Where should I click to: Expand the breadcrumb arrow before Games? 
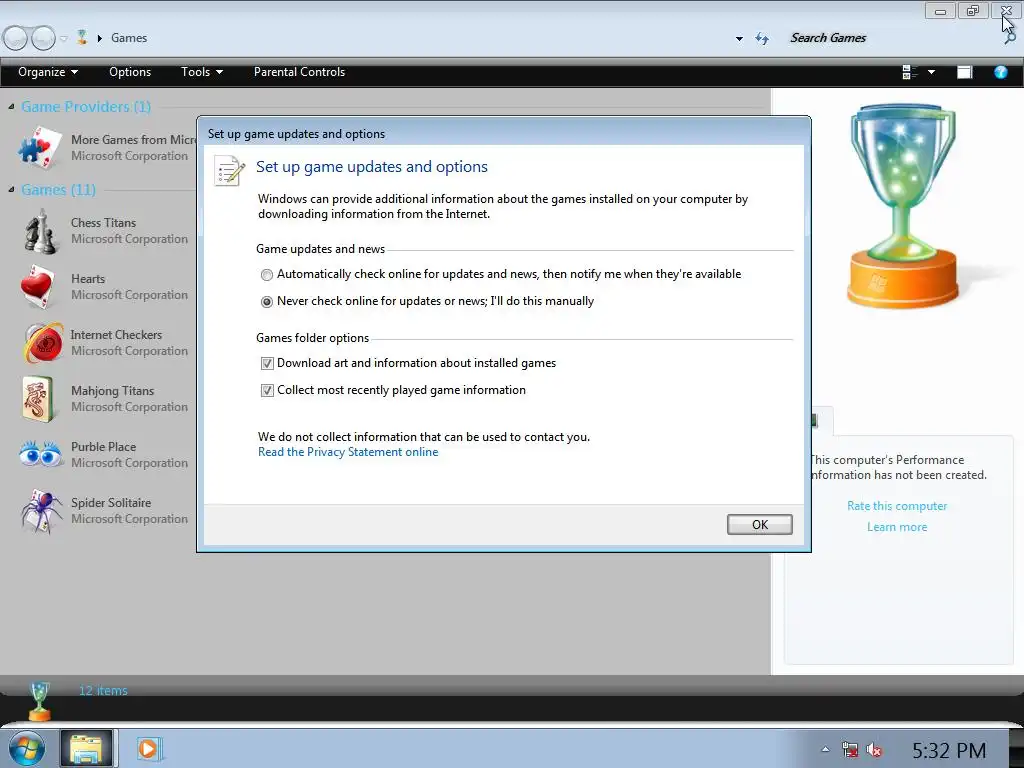[x=99, y=39]
